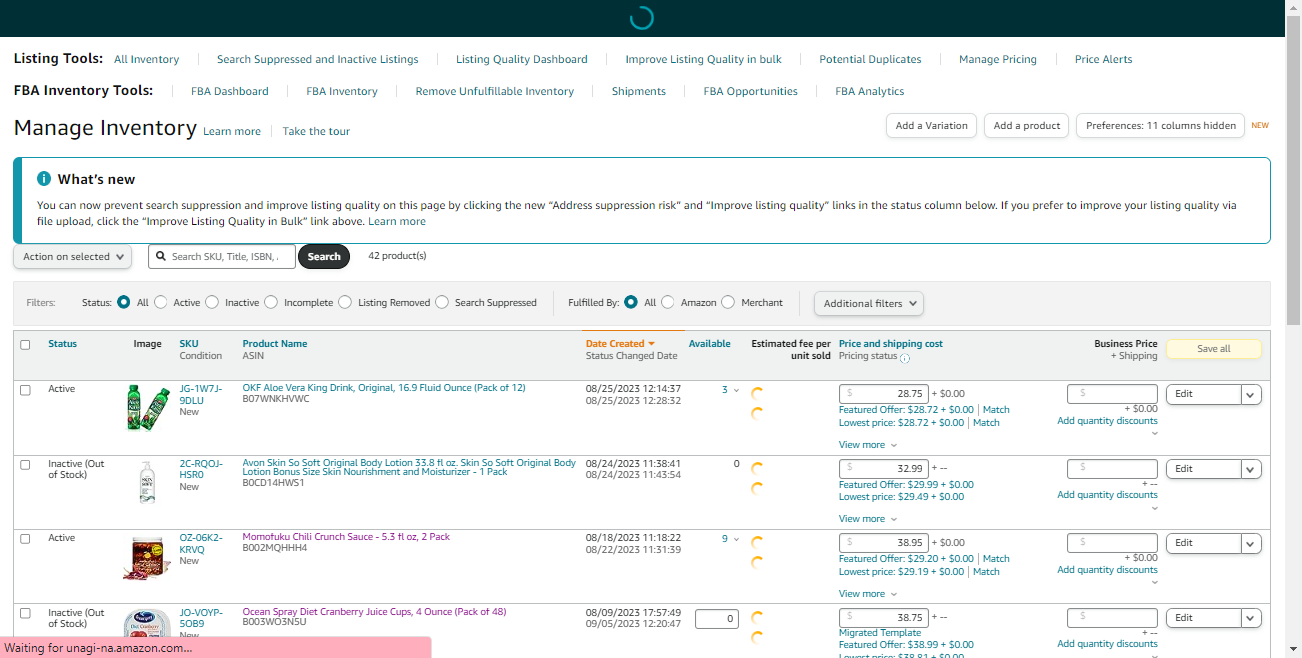Tick the checkbox for Momofuku Chili Crunch row
The width and height of the screenshot is (1302, 658).
coord(26,538)
